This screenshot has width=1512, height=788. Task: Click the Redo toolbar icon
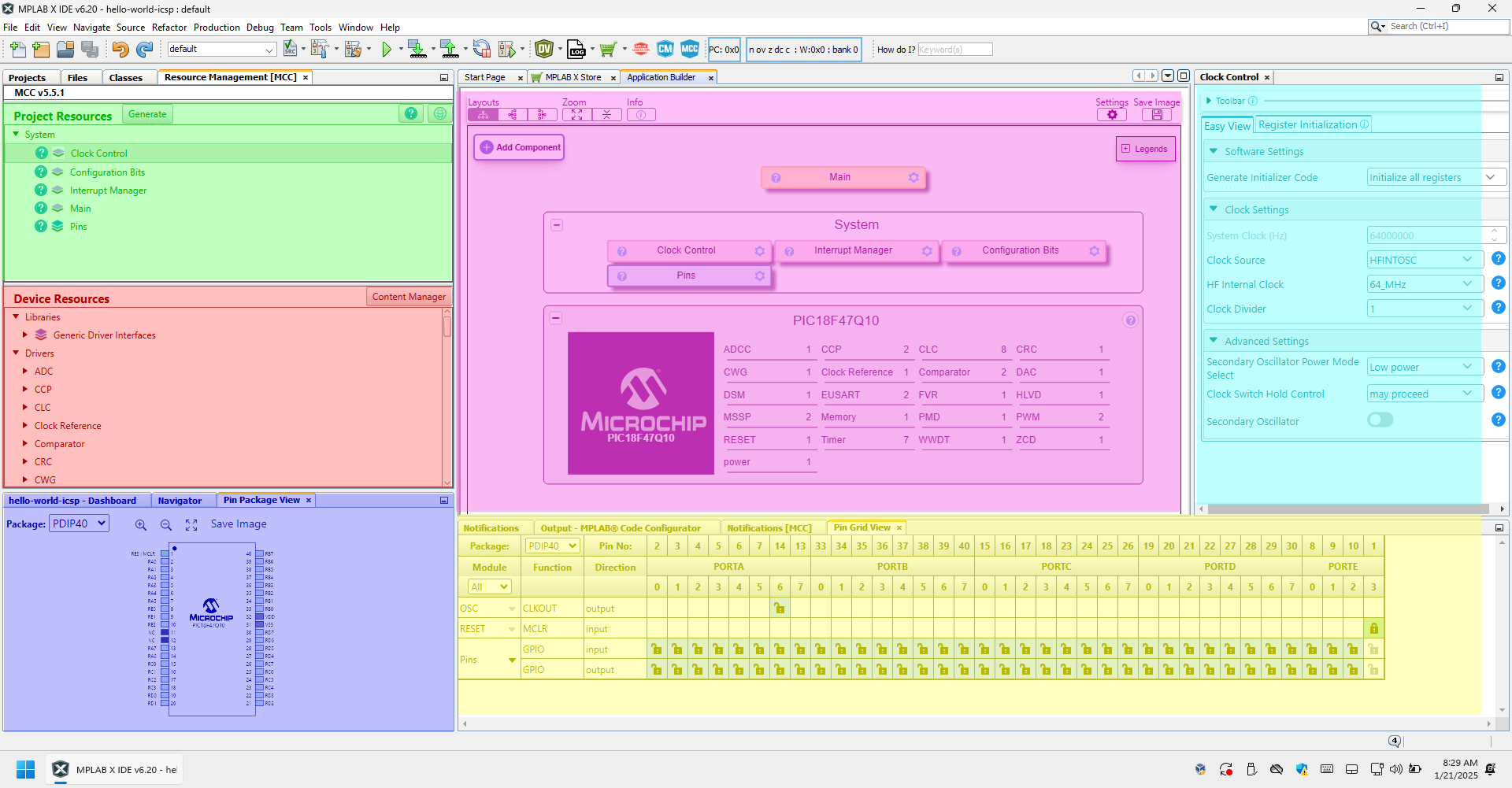click(x=144, y=50)
